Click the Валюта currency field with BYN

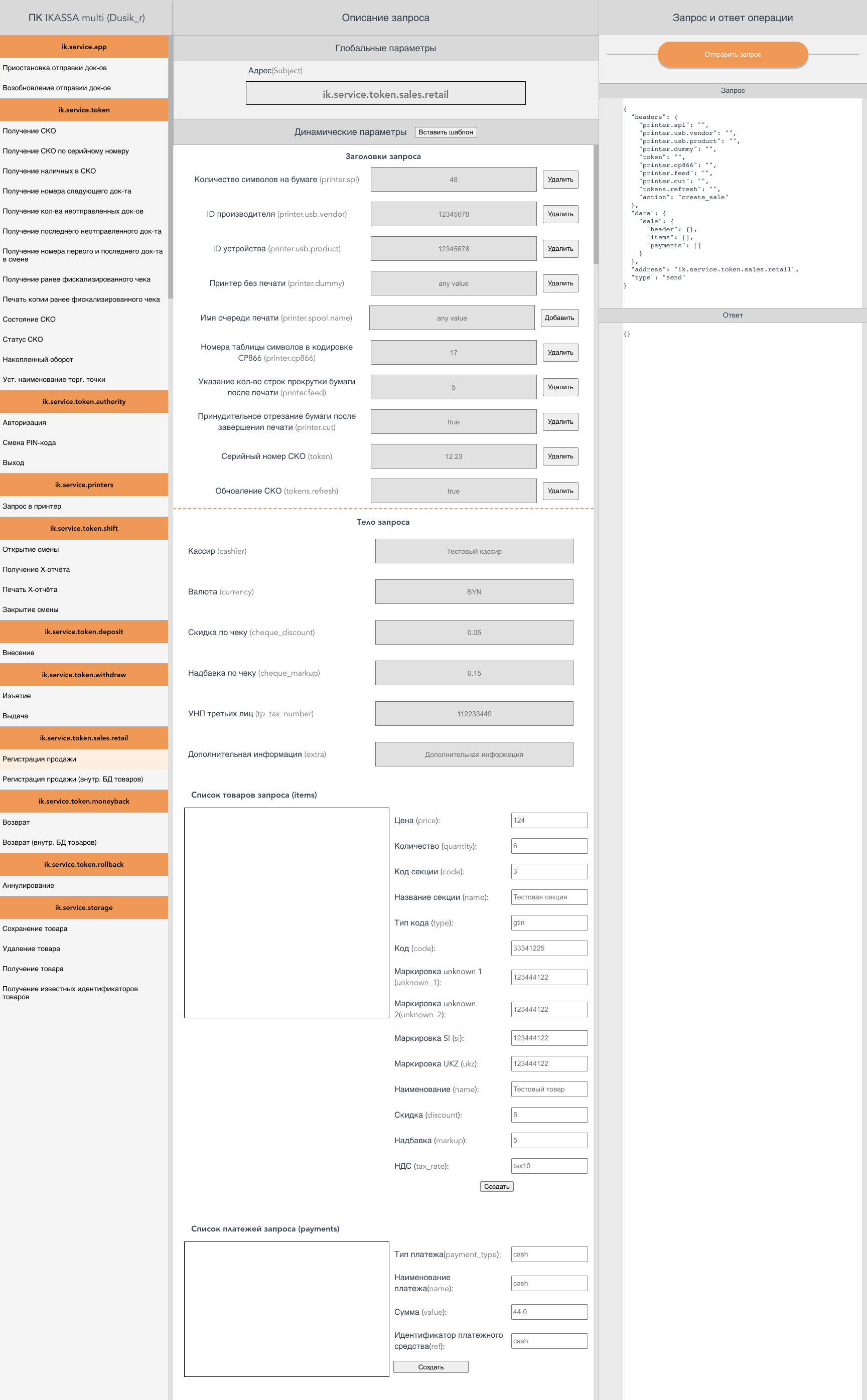click(x=474, y=591)
